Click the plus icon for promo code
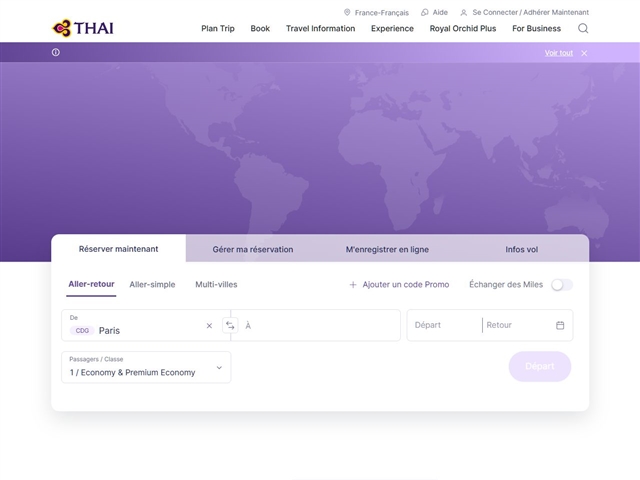 click(353, 284)
